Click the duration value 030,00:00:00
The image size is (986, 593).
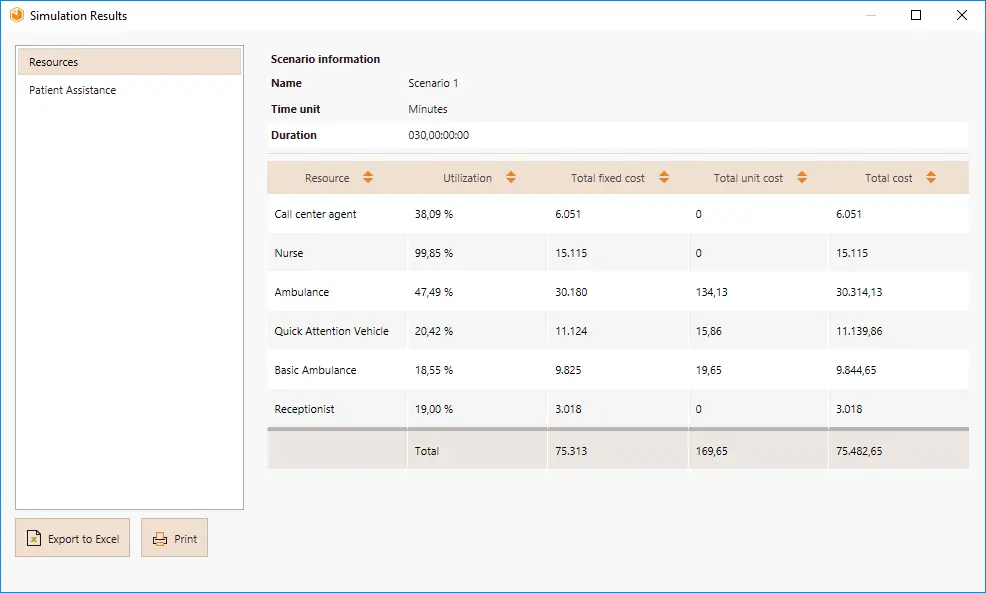point(438,135)
